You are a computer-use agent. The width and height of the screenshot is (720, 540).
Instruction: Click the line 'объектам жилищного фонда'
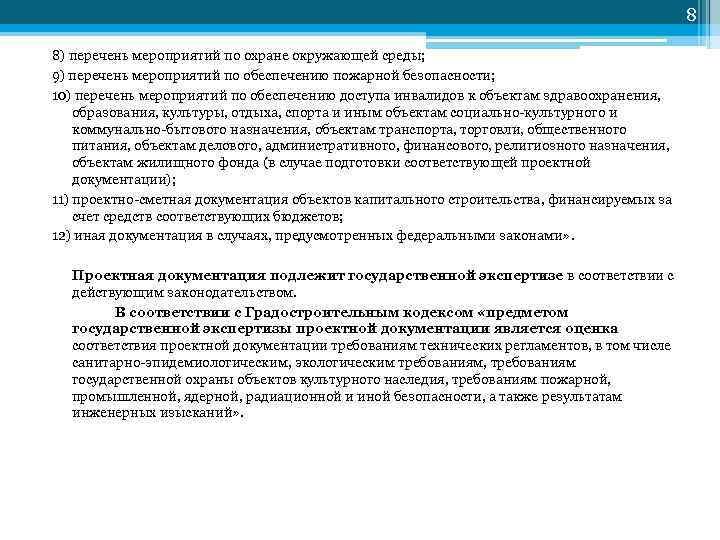point(331,163)
